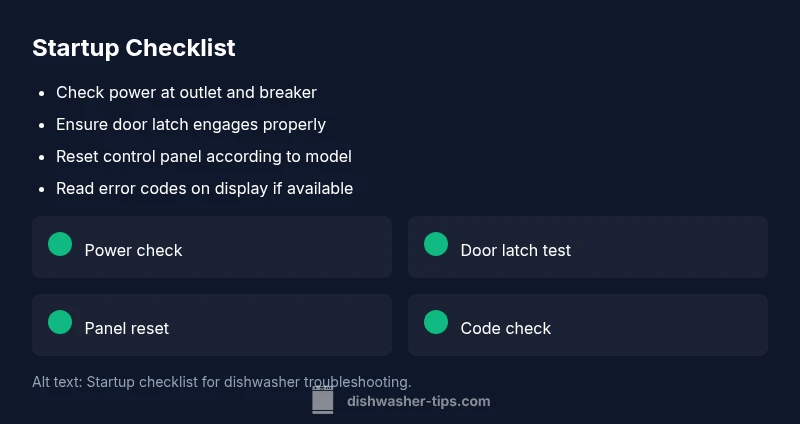Select the Door latch test label
Image resolution: width=800 pixels, height=424 pixels.
(x=515, y=250)
